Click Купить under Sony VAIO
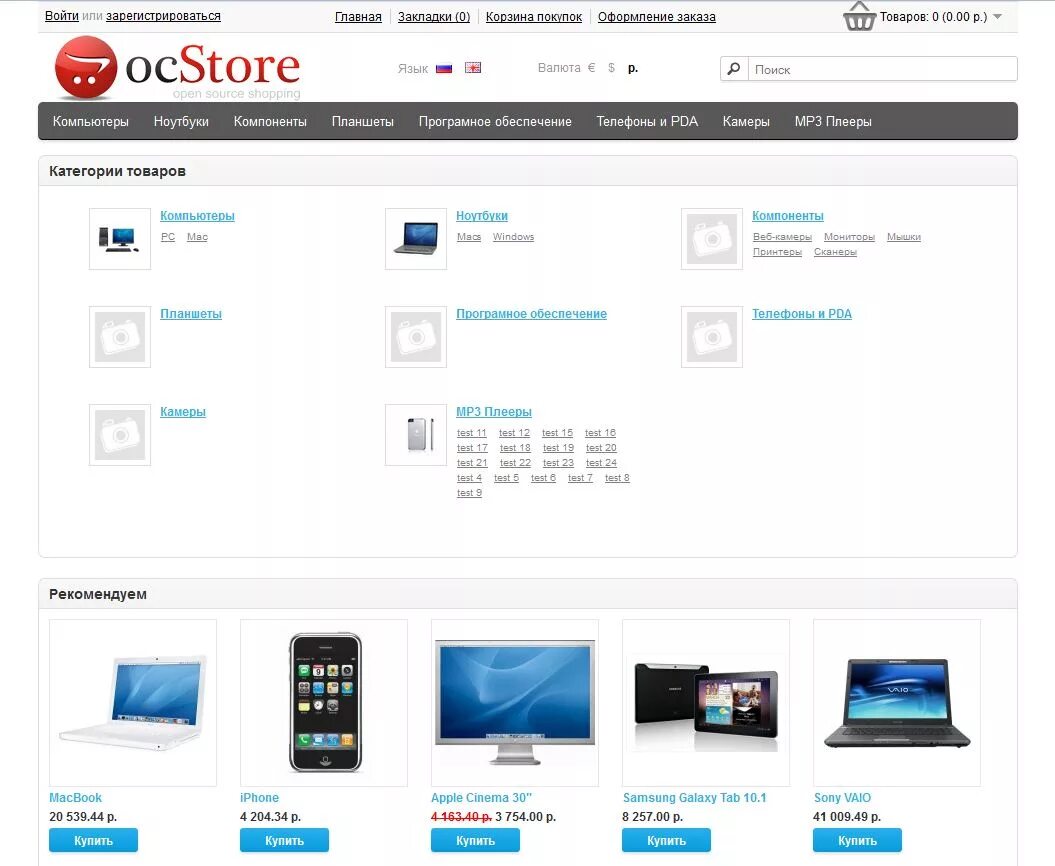The width and height of the screenshot is (1055, 866). (857, 840)
